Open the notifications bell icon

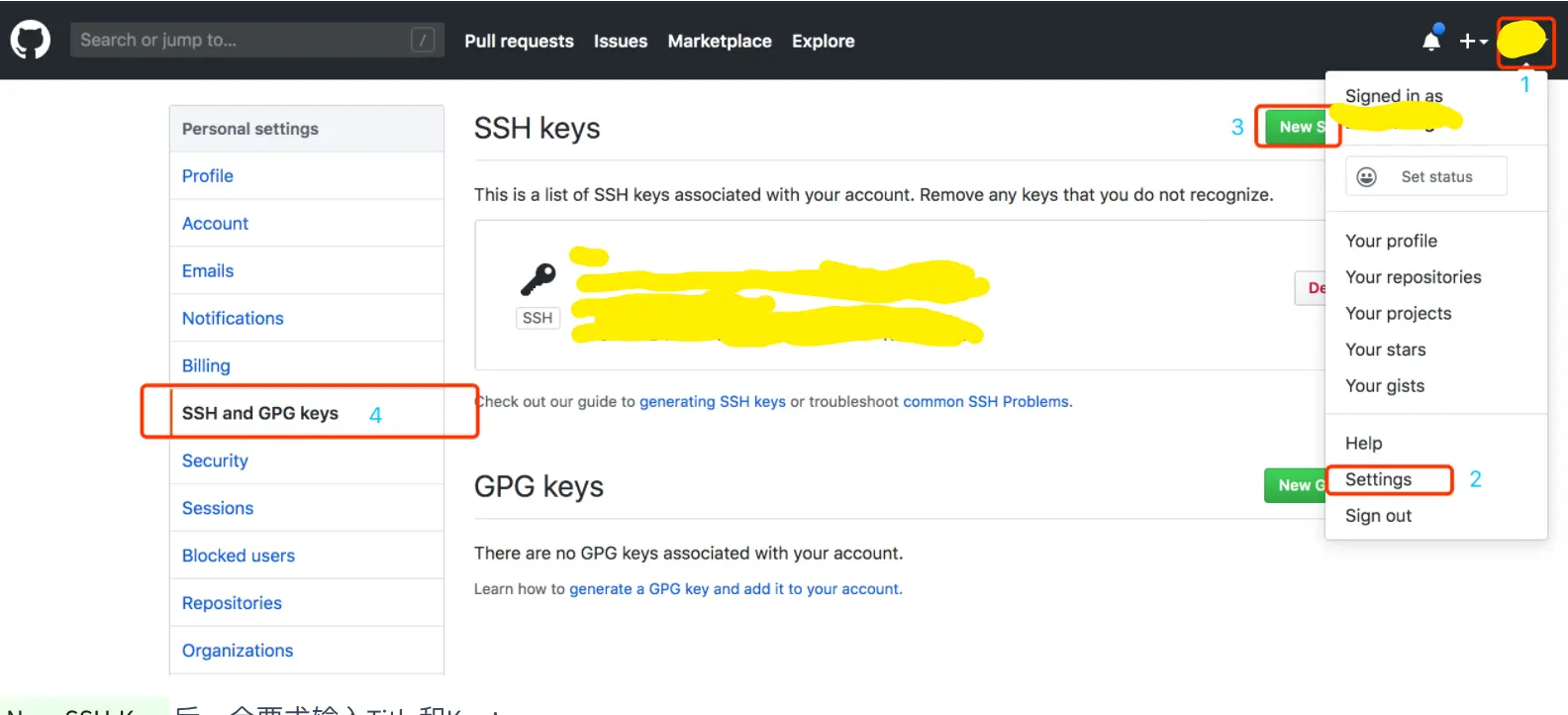[1431, 40]
